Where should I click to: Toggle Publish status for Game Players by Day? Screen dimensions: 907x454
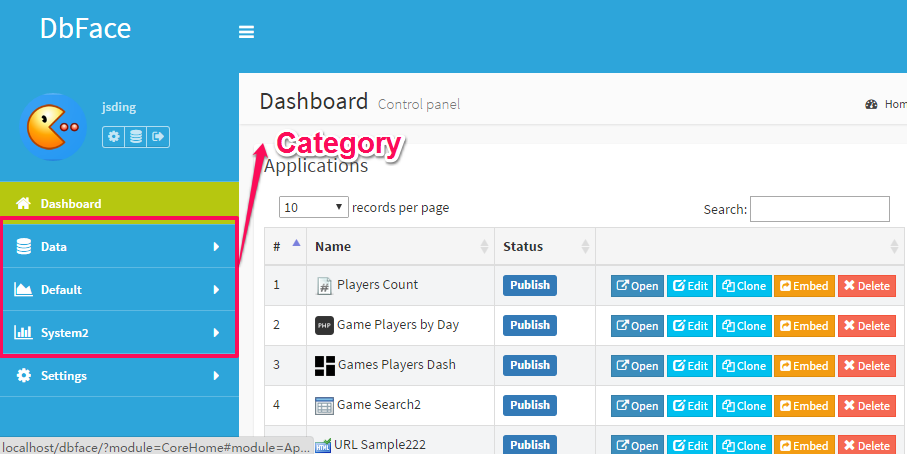pos(530,325)
